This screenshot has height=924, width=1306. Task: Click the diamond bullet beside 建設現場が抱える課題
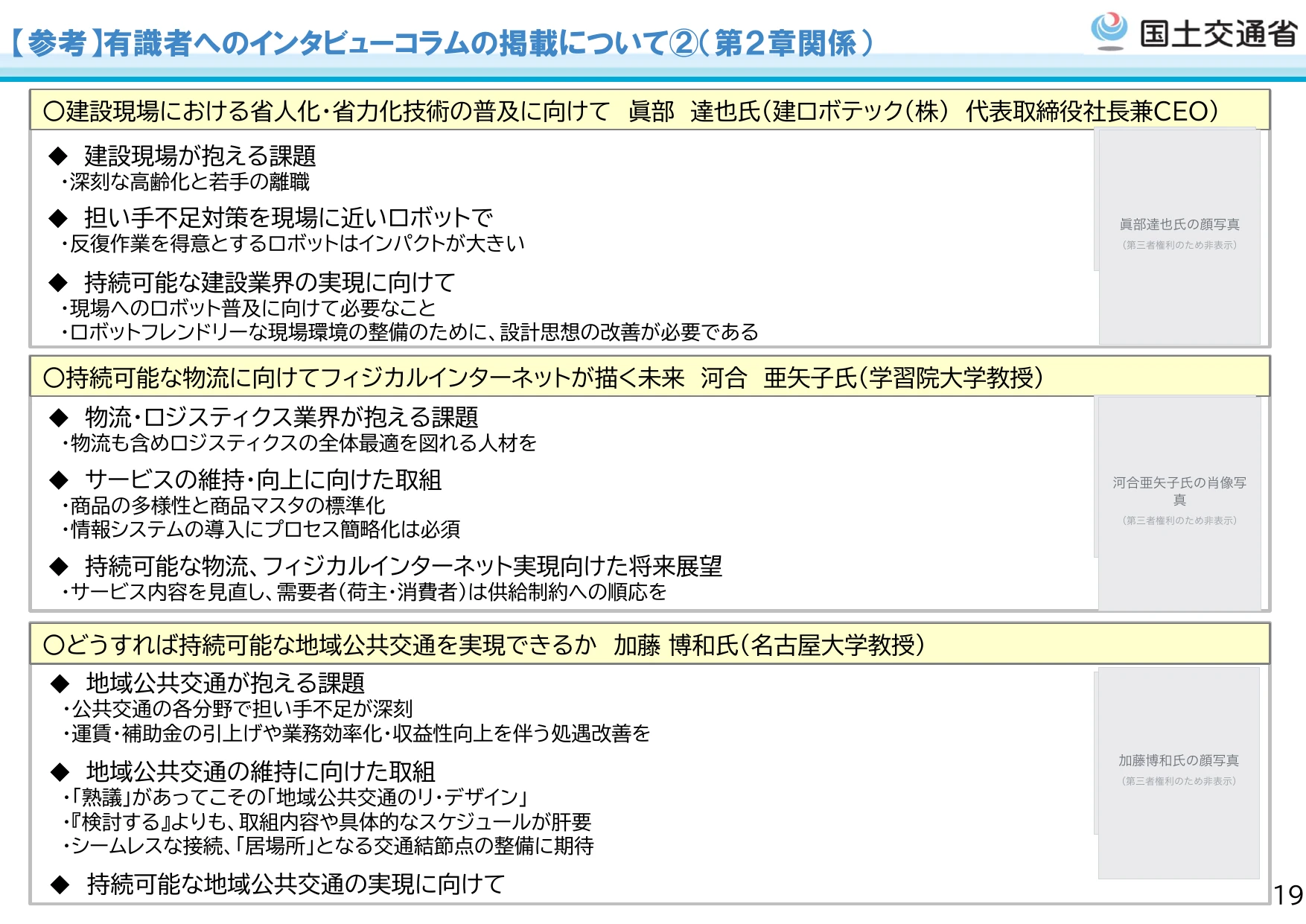58,156
